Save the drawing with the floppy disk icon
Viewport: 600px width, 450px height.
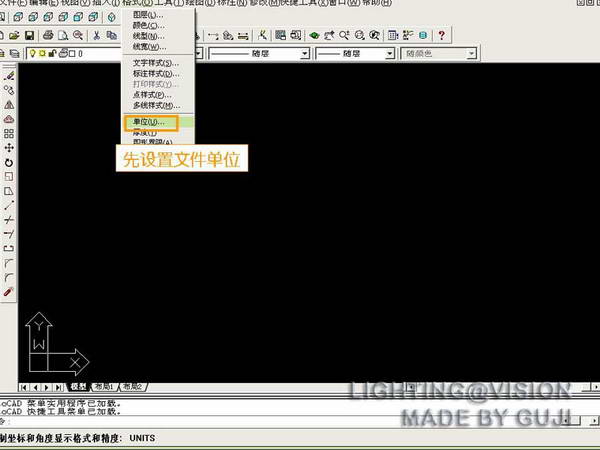tap(29, 36)
